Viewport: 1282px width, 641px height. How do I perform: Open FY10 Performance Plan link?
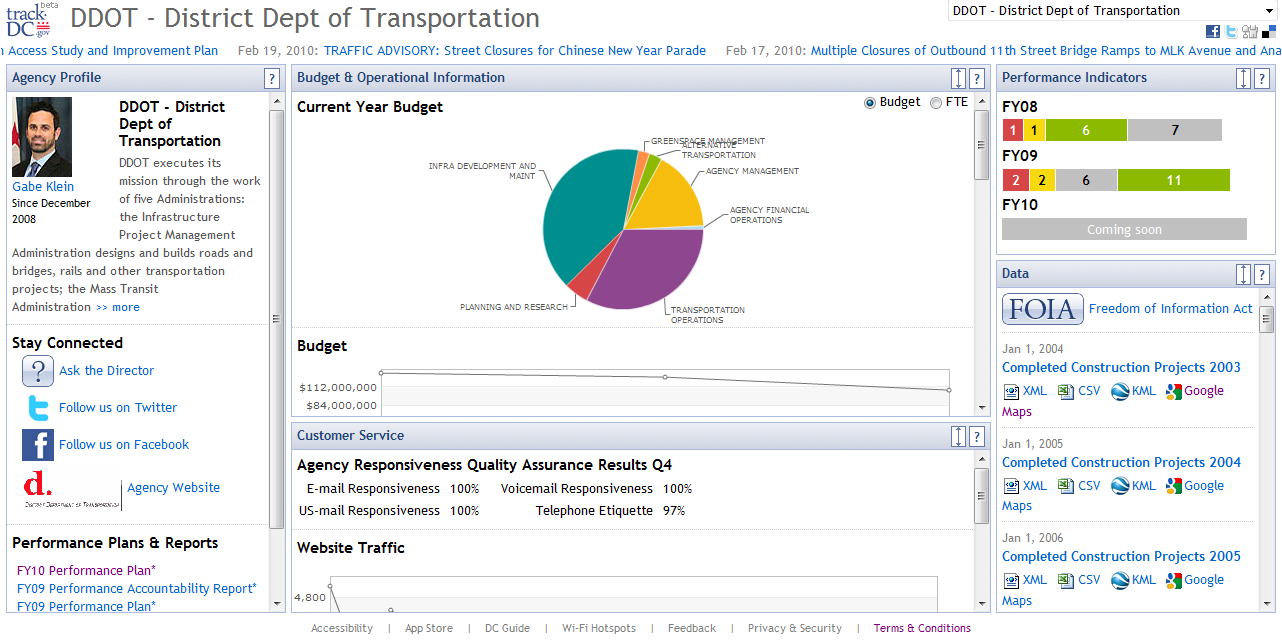86,571
